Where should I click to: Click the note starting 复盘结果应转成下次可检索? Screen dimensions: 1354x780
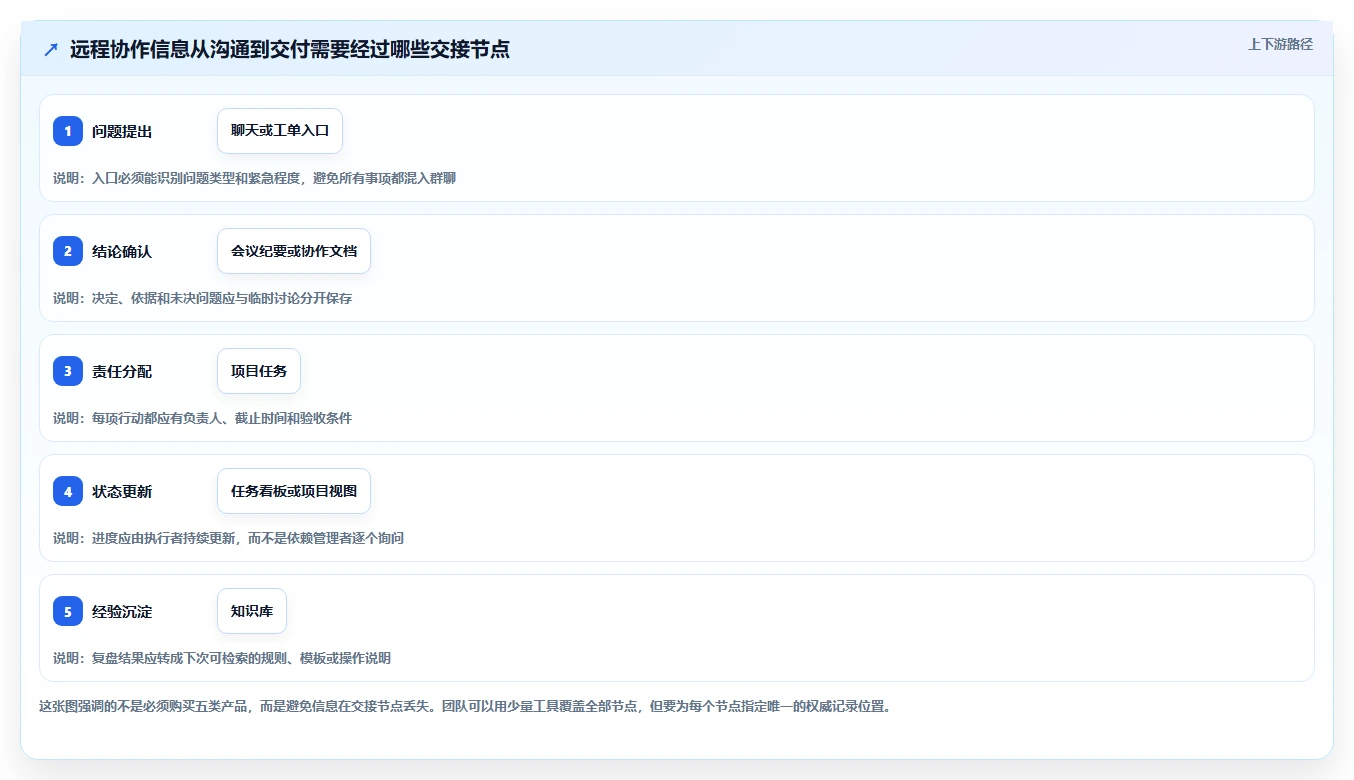point(222,658)
